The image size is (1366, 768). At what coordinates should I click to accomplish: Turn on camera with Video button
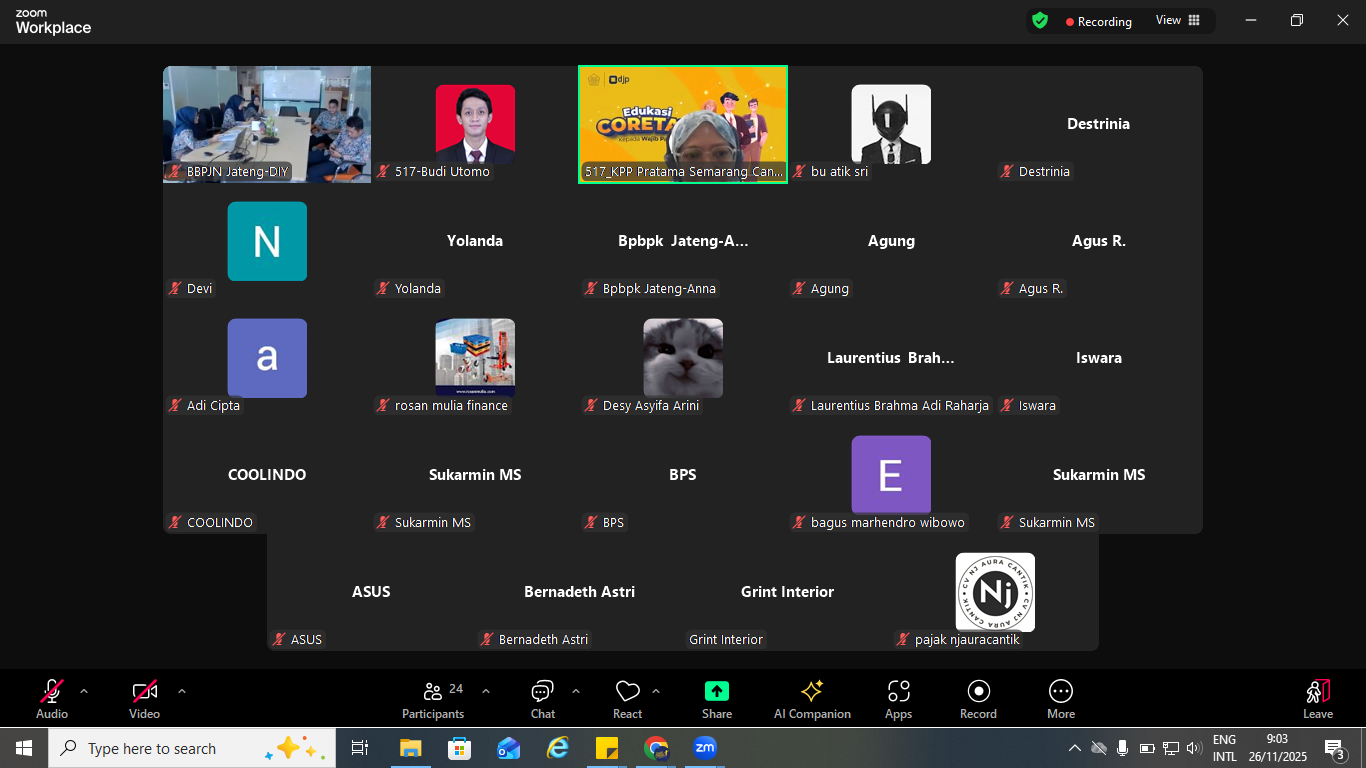(x=145, y=692)
